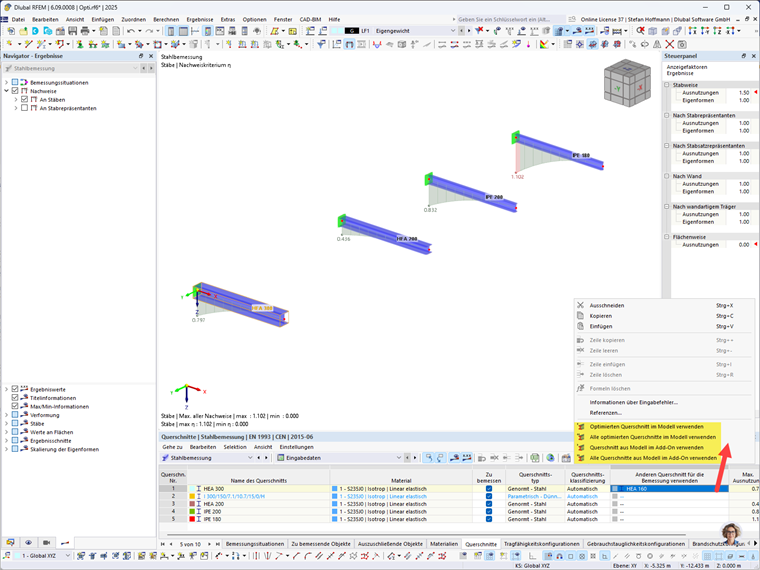
Task: Open the Stahlbemessung dropdown in table toolbar
Action: tap(250, 458)
